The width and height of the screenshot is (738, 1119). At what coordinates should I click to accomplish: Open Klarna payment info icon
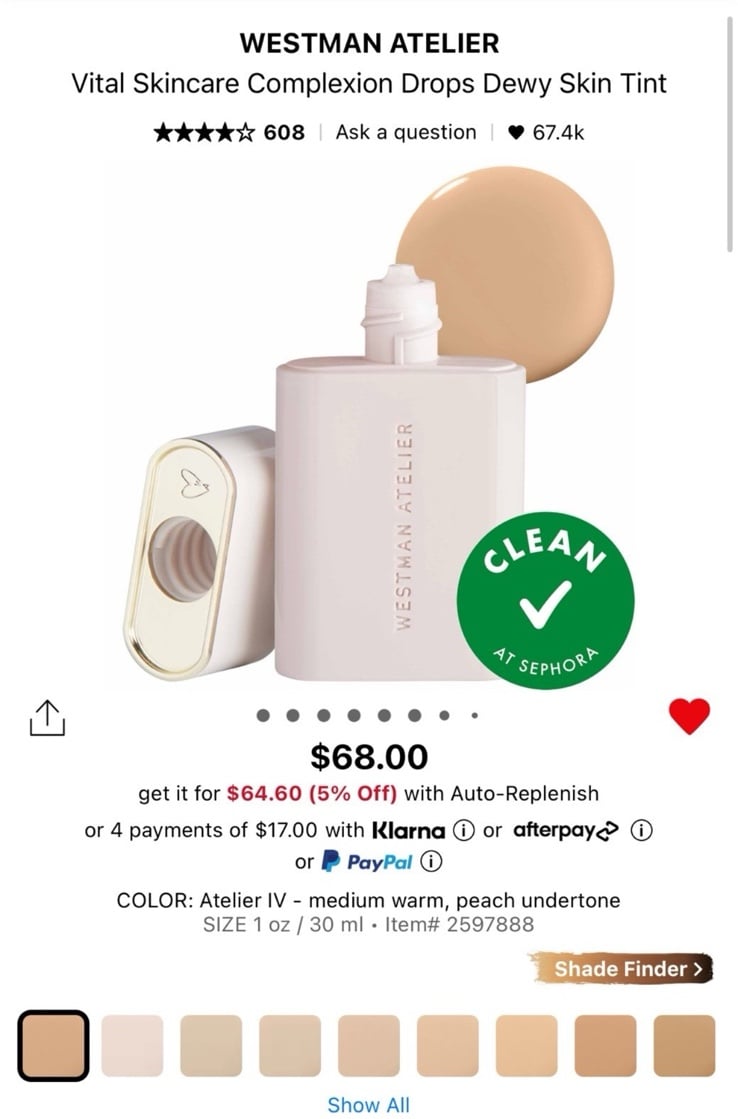click(464, 831)
